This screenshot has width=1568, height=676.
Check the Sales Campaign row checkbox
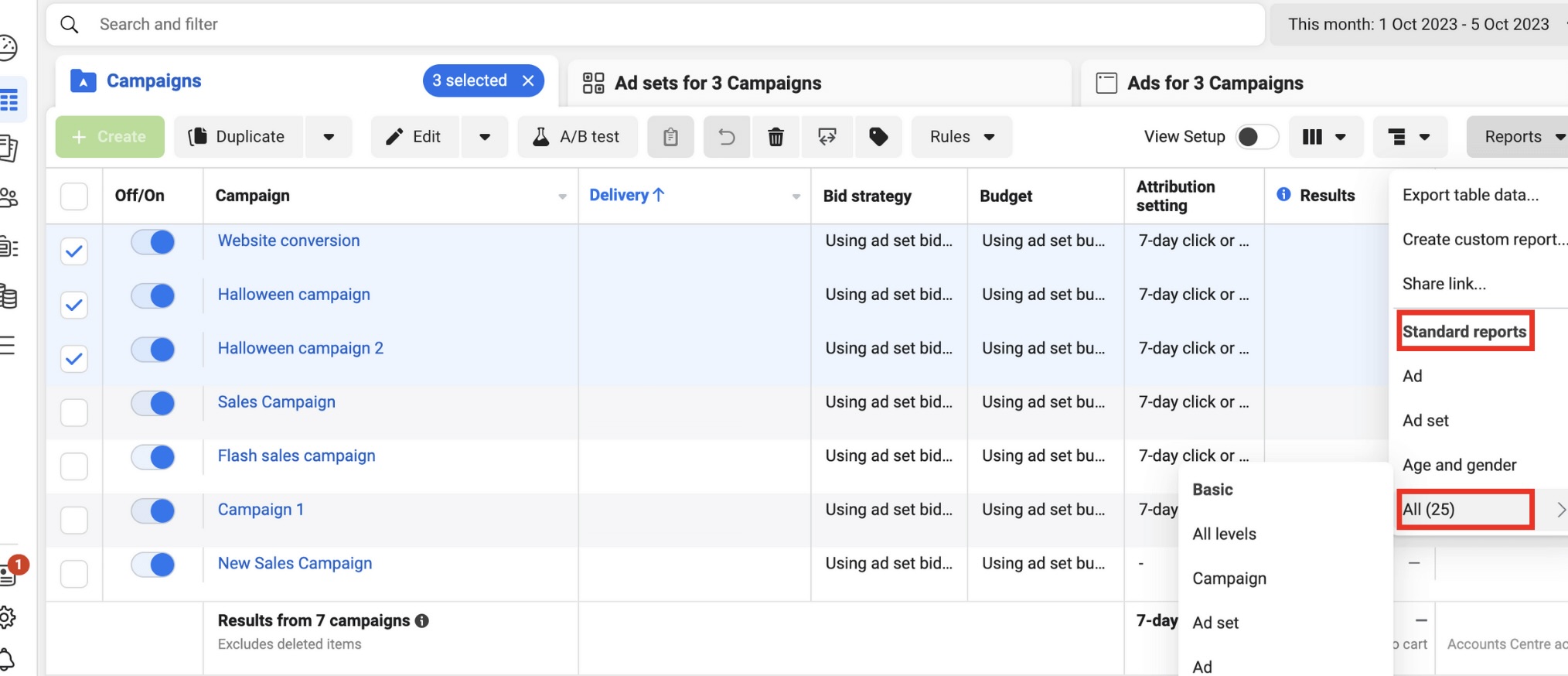[x=74, y=412]
